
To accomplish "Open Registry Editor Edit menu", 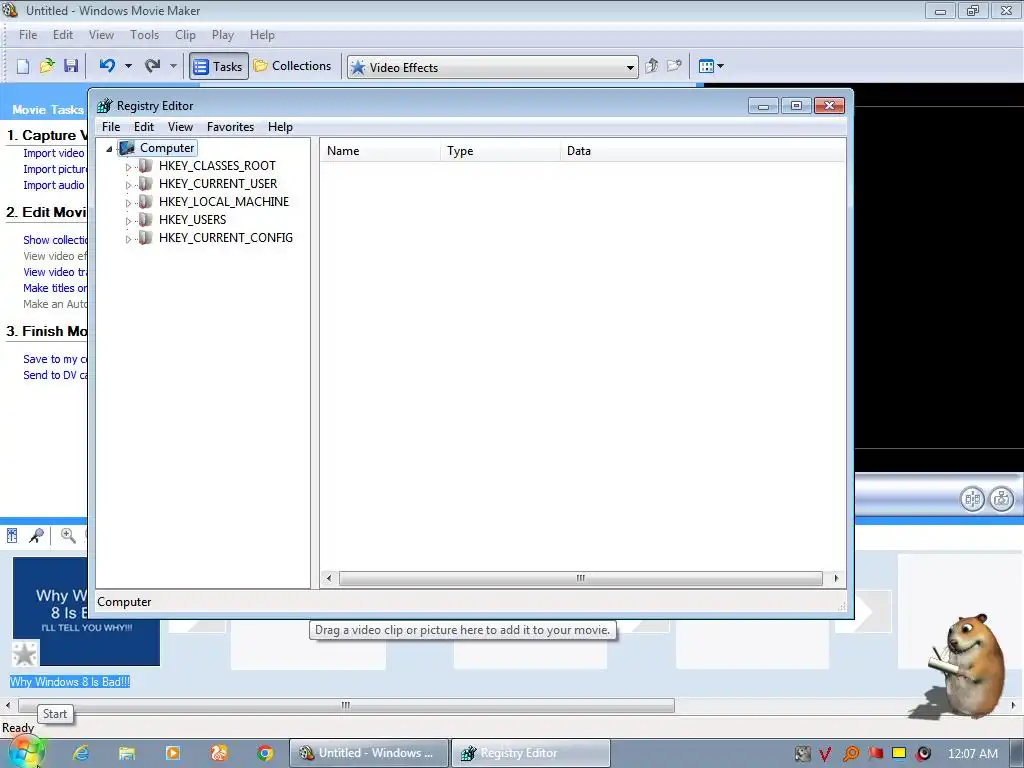I will [x=144, y=127].
